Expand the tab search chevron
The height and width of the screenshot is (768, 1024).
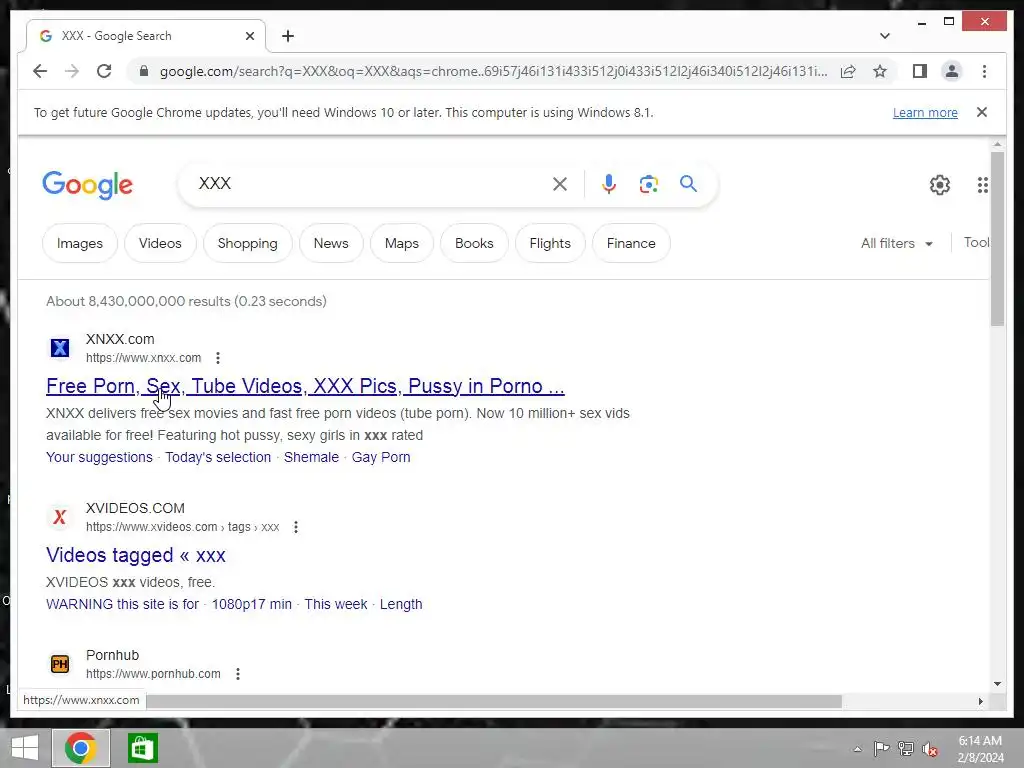(884, 36)
